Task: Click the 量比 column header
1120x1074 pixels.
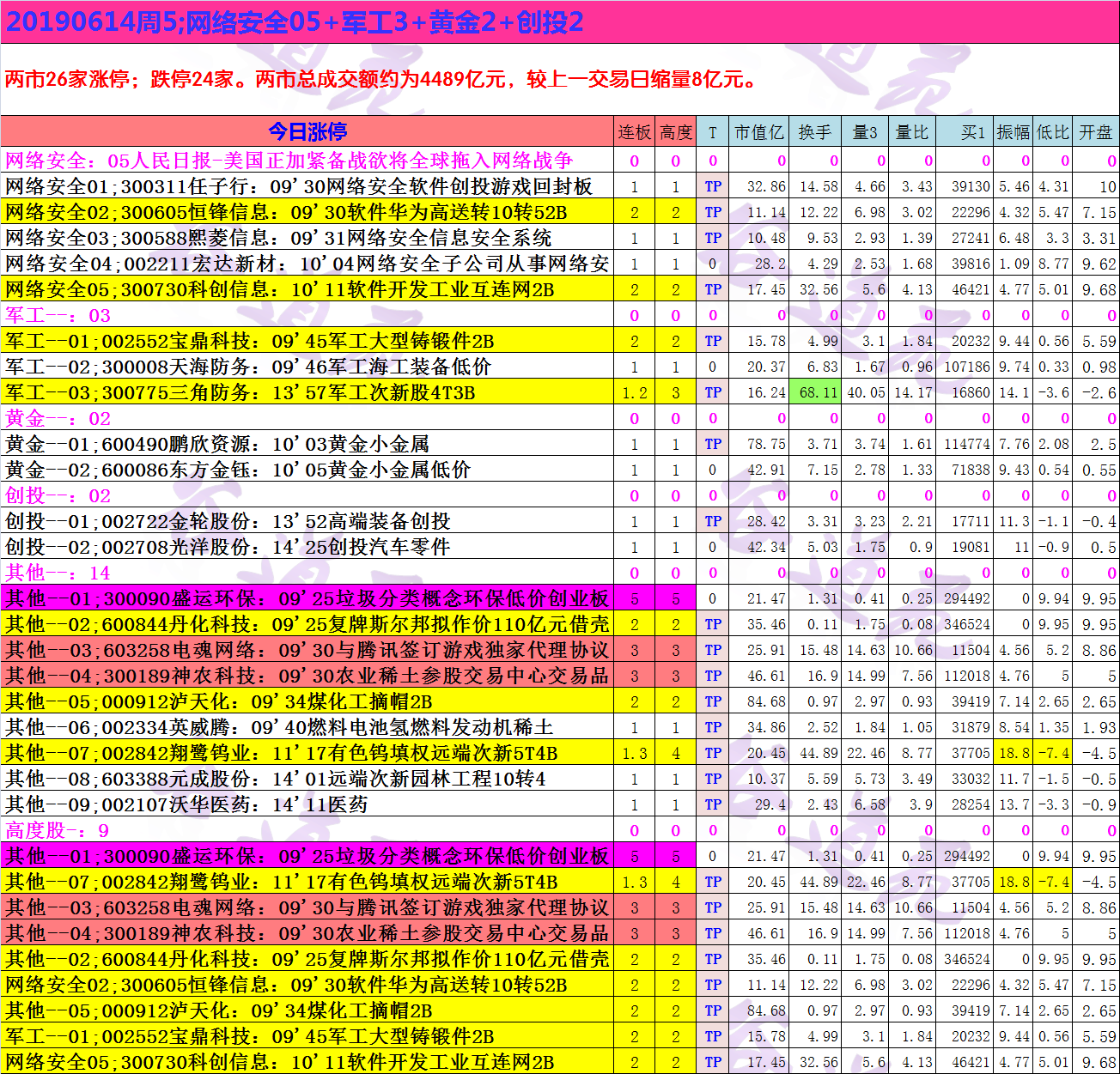Action: (912, 131)
